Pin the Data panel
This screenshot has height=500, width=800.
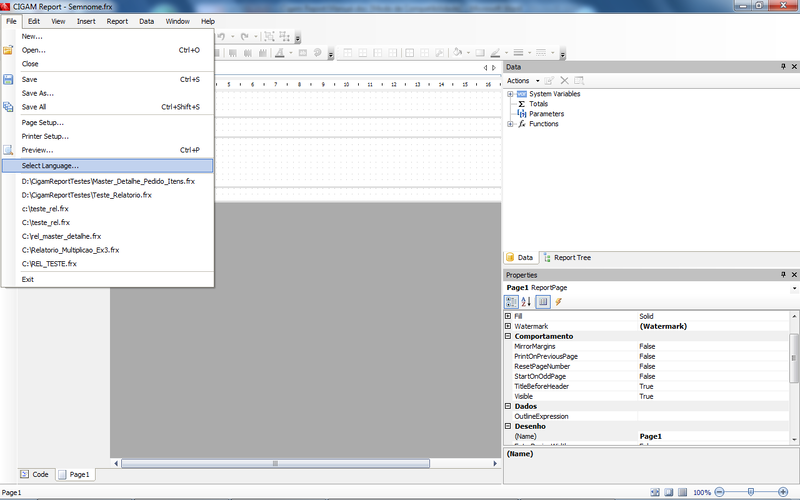click(783, 67)
